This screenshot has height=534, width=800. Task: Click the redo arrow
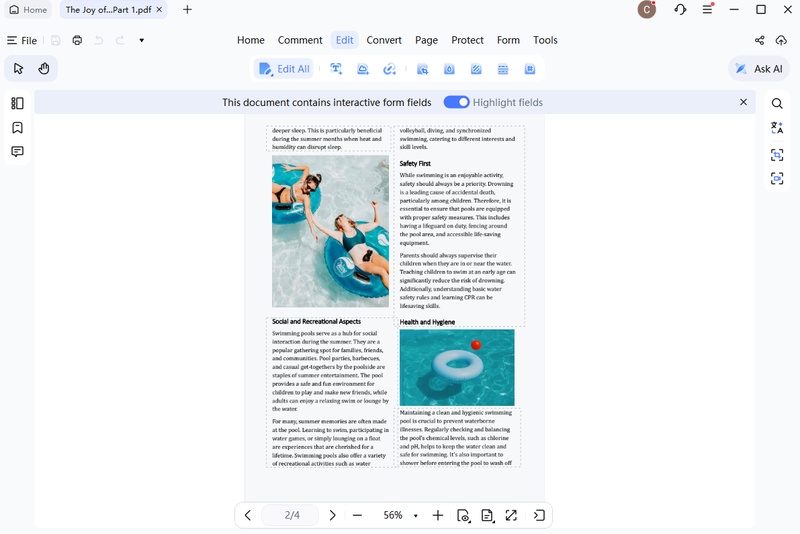tap(120, 40)
